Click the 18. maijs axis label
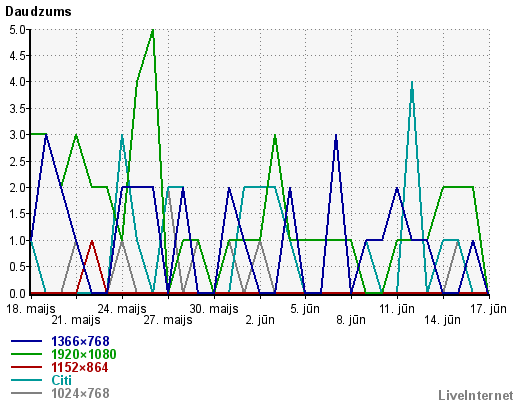This screenshot has height=405, width=520. click(31, 309)
